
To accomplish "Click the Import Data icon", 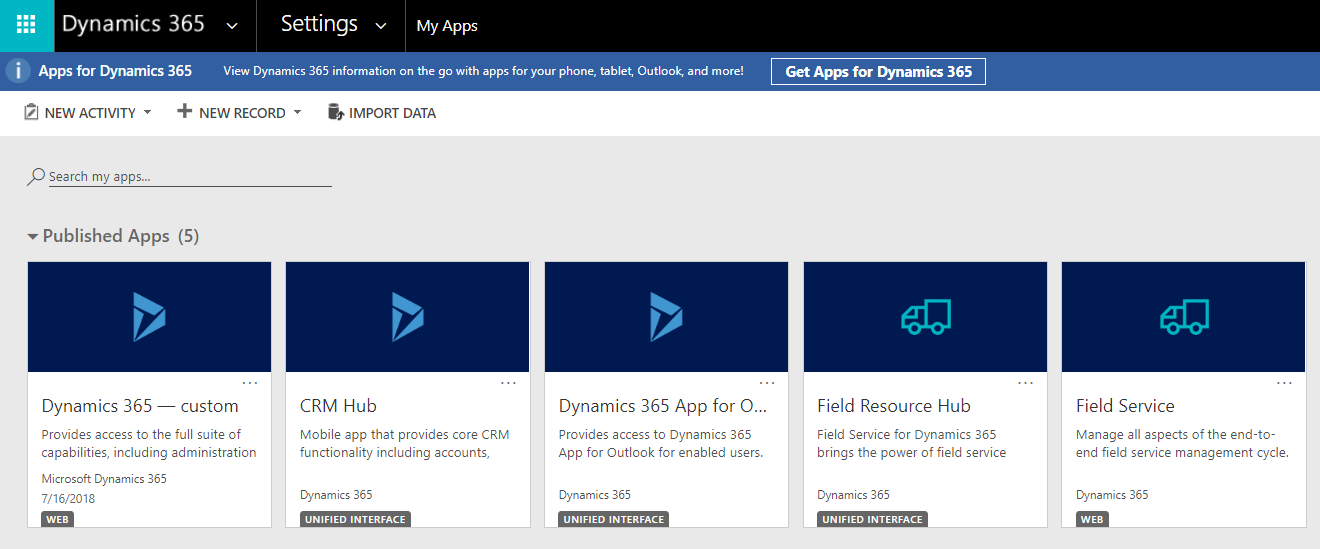I will coord(336,112).
